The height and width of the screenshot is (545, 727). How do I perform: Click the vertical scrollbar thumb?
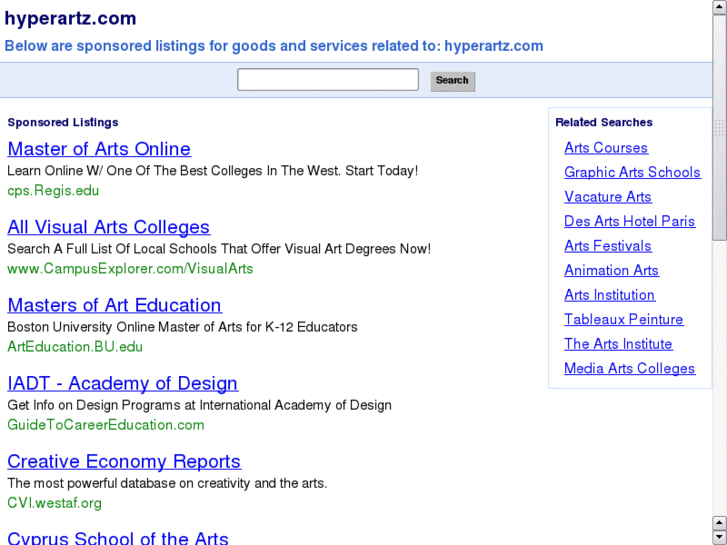click(720, 128)
